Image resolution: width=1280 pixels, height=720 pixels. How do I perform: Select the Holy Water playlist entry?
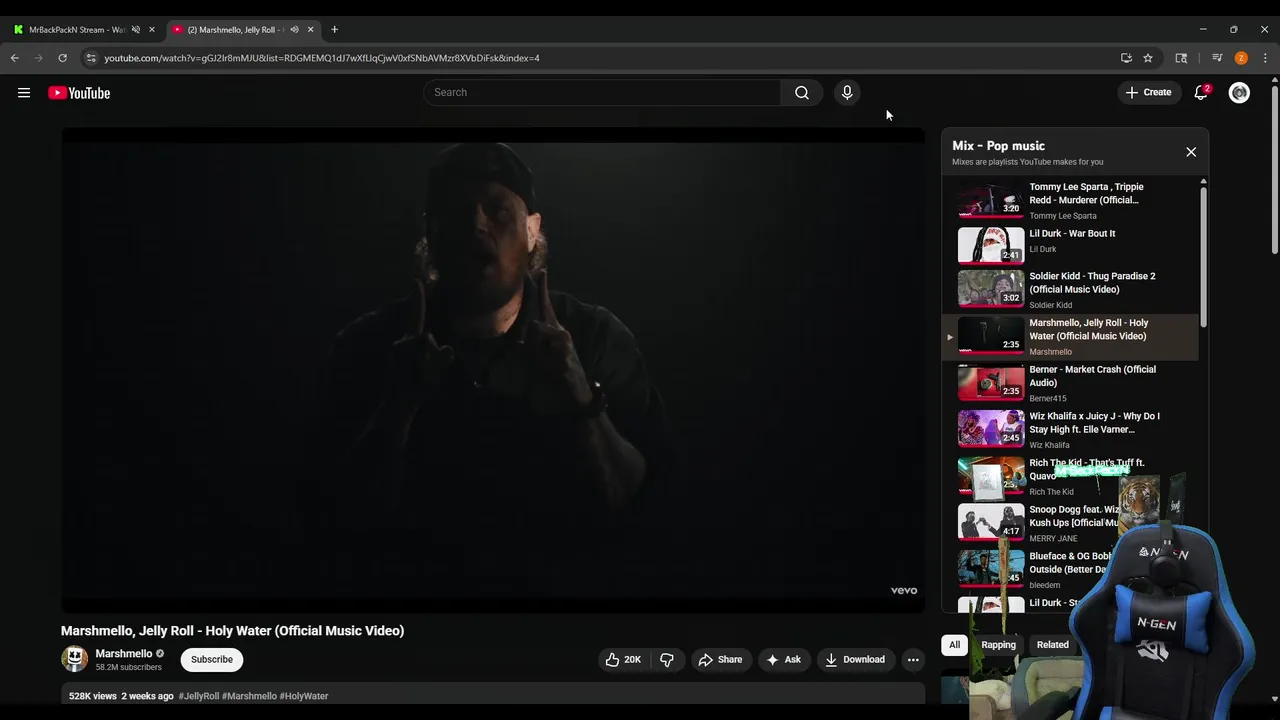(1070, 337)
